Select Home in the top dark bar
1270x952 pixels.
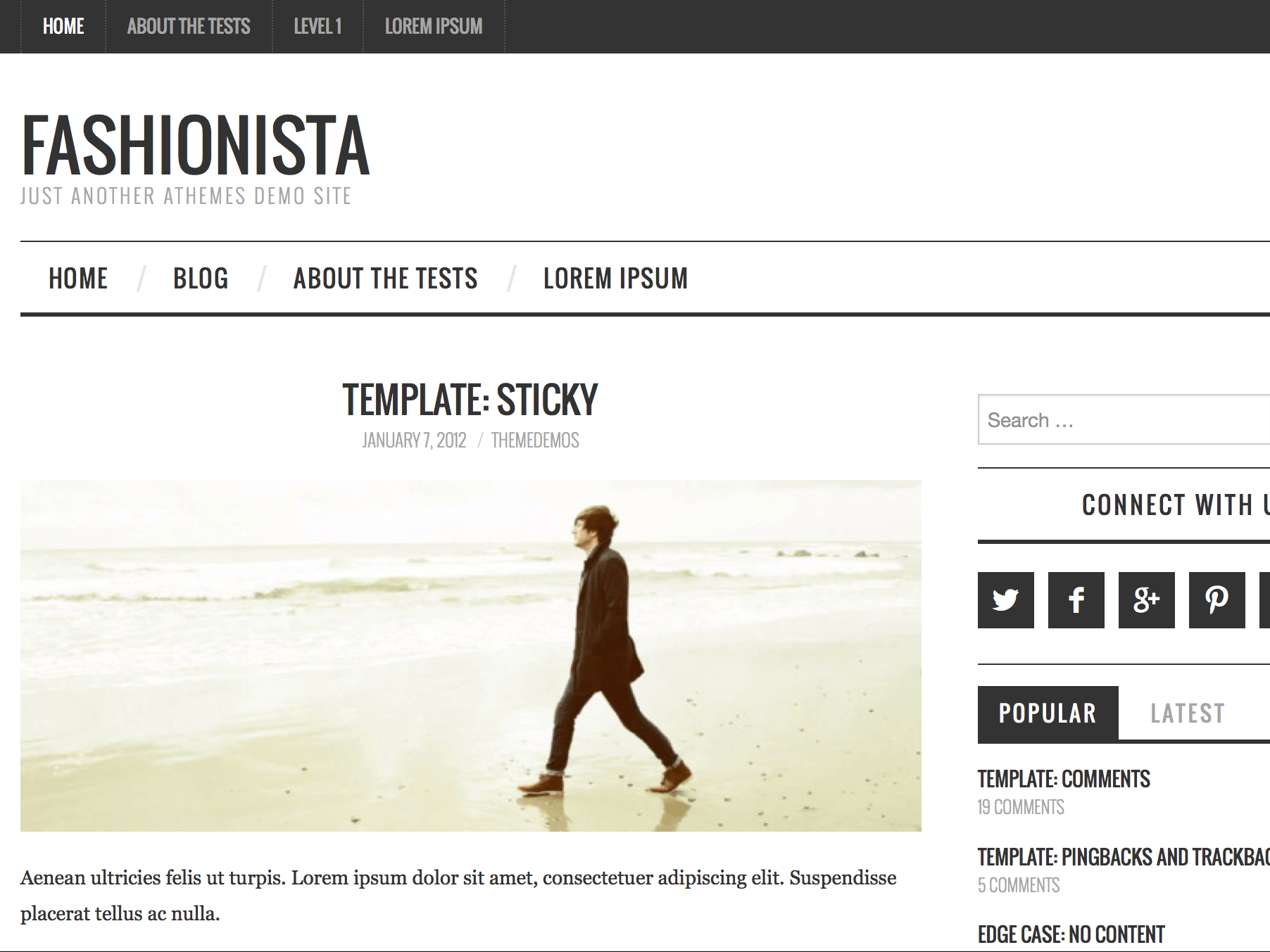click(x=63, y=27)
